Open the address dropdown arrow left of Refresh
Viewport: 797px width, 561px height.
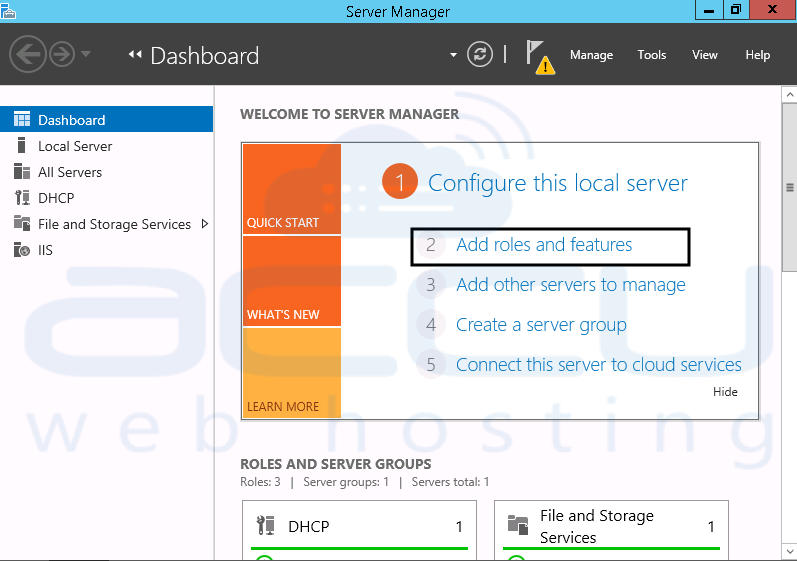tap(453, 55)
